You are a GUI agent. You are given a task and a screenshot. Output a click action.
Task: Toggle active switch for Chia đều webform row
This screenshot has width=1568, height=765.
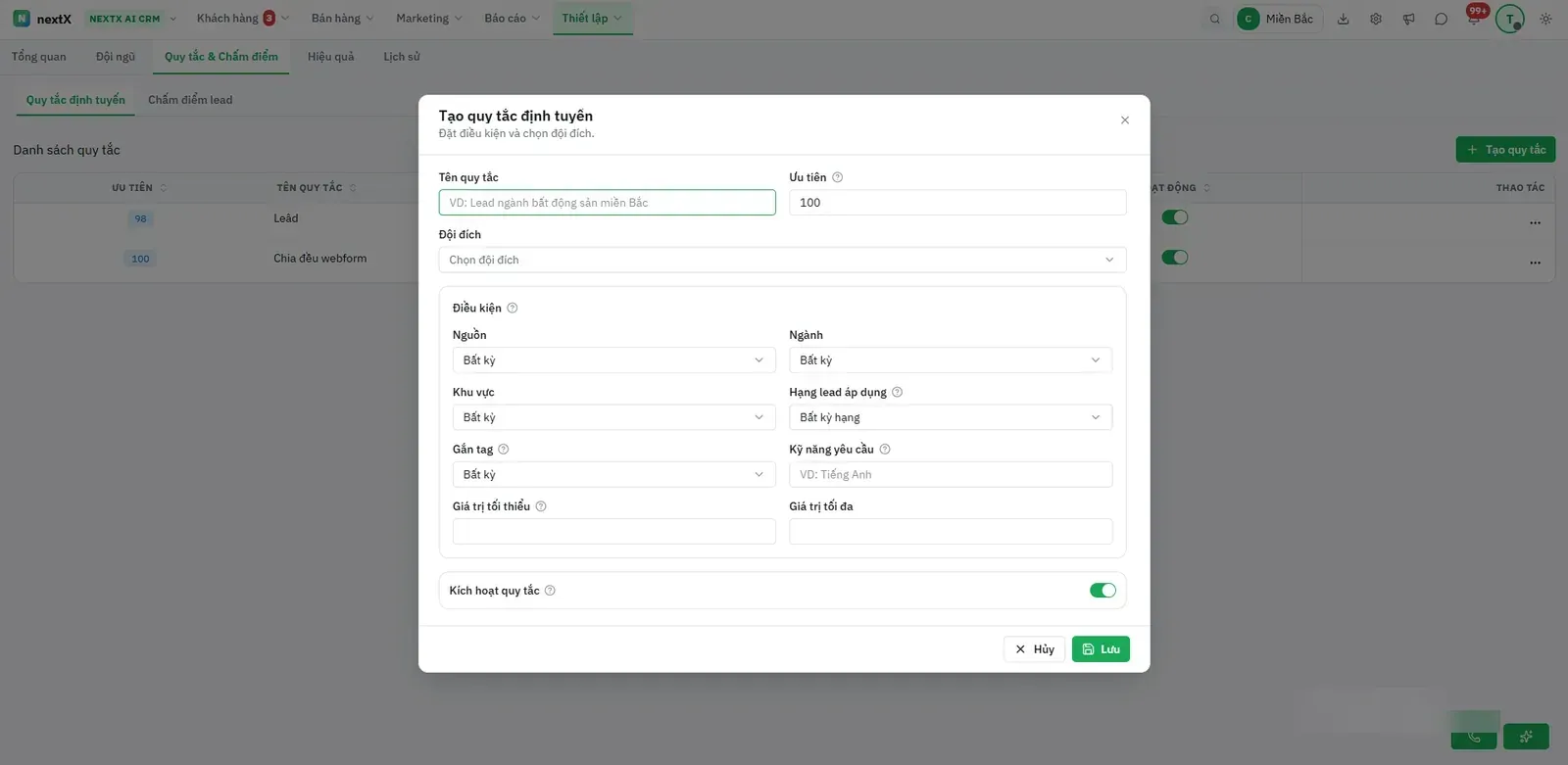click(1175, 258)
